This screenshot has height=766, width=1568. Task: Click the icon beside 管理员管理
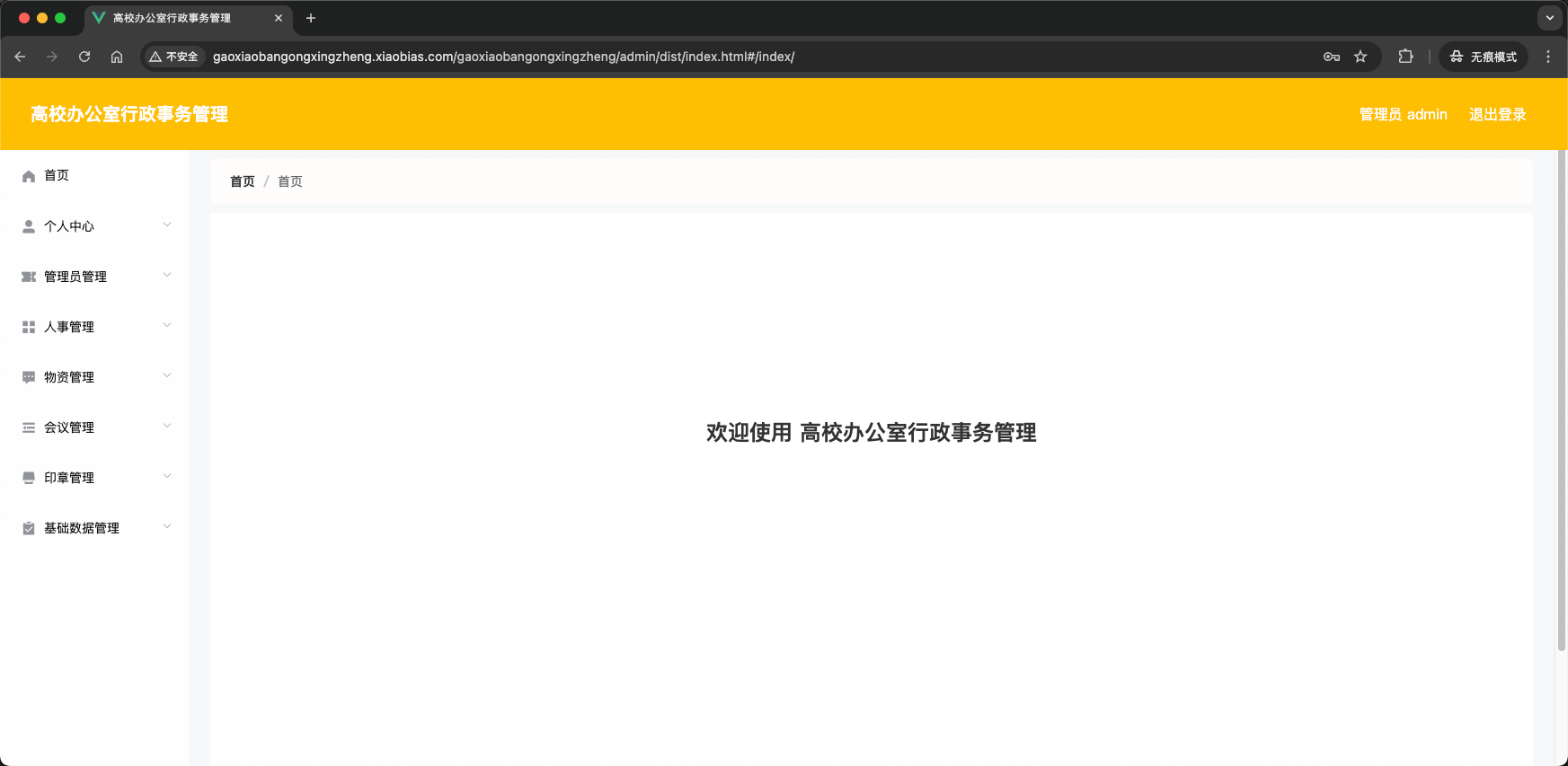pos(29,277)
